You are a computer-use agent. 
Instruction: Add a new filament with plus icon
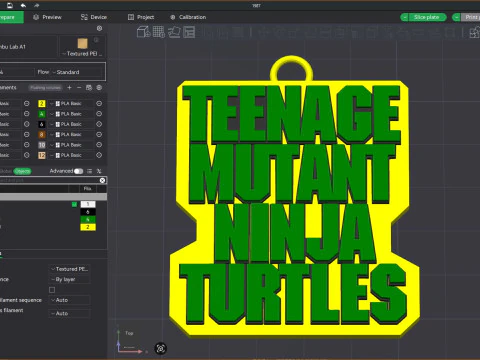click(x=69, y=88)
